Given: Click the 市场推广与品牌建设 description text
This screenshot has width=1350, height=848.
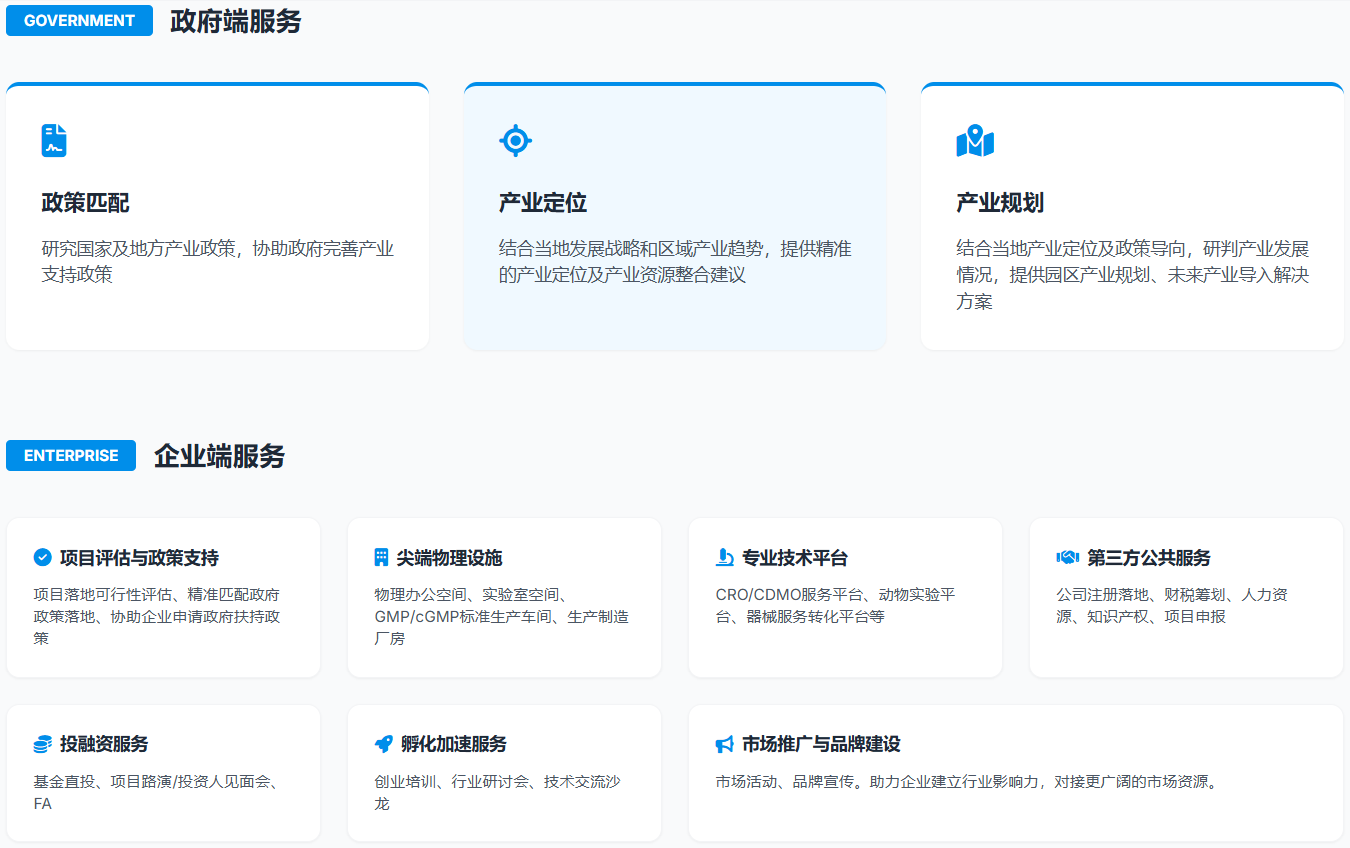Looking at the screenshot, I should pyautogui.click(x=967, y=782).
